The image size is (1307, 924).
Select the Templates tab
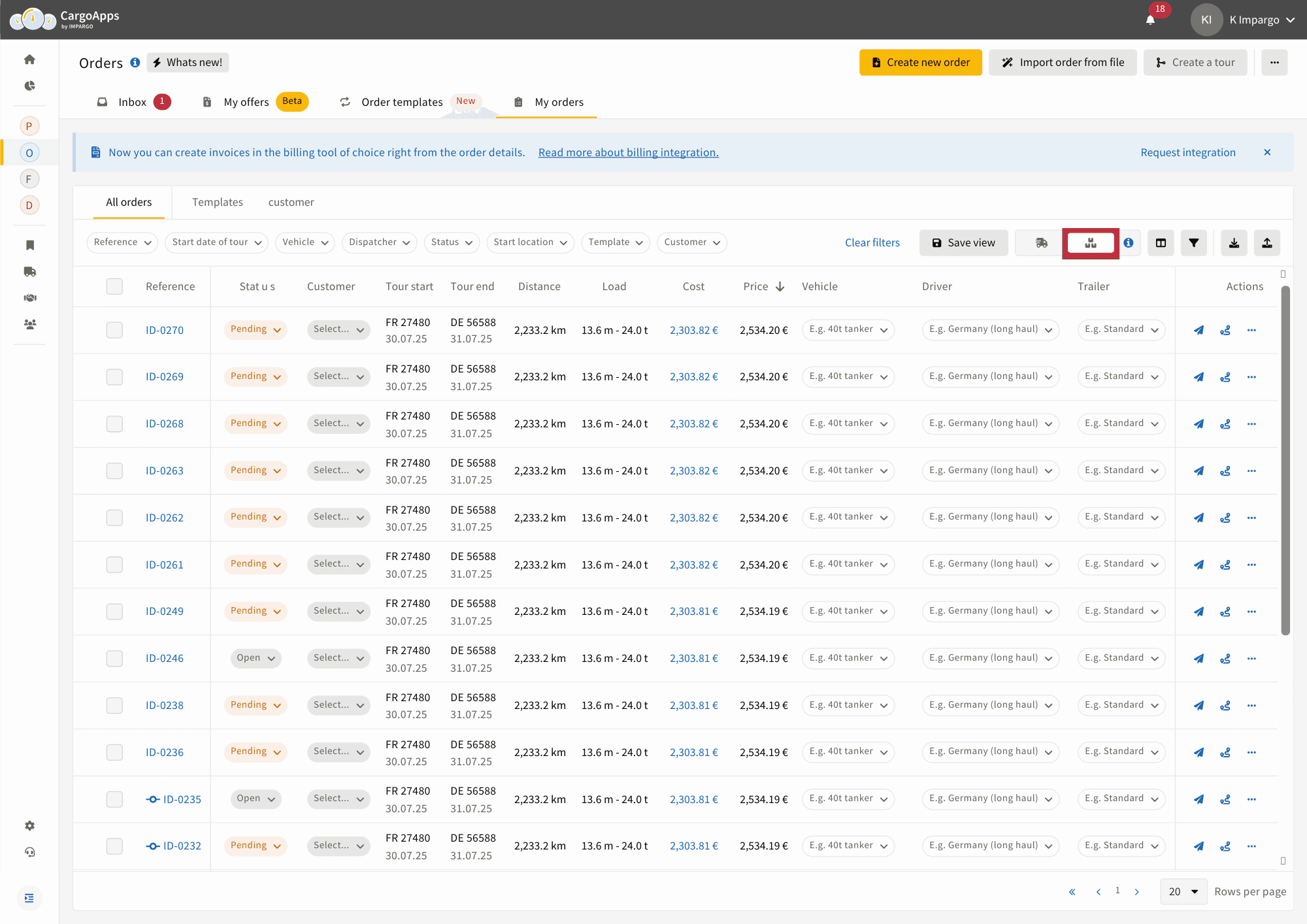pyautogui.click(x=217, y=203)
